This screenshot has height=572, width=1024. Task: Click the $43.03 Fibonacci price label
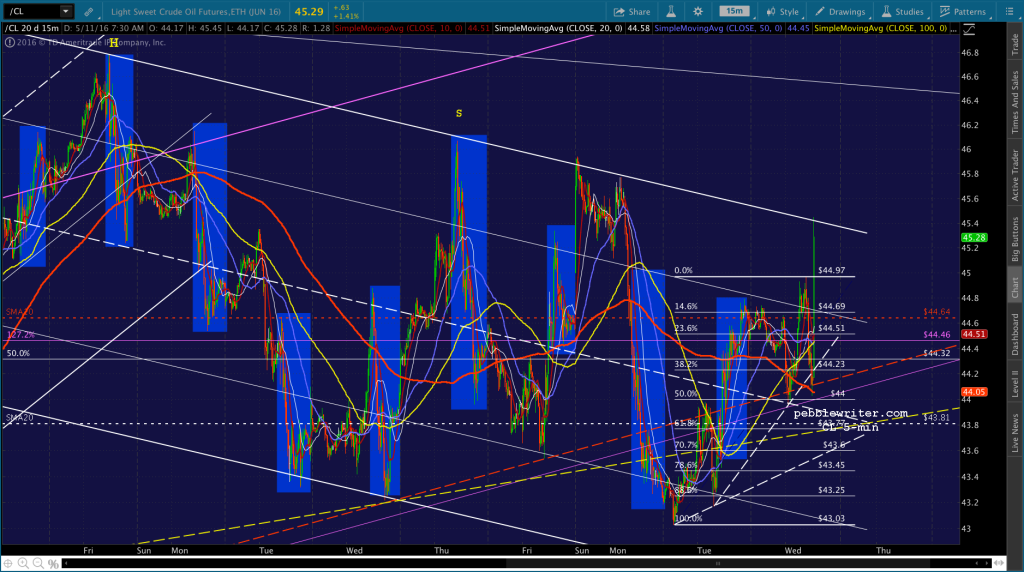click(x=831, y=518)
